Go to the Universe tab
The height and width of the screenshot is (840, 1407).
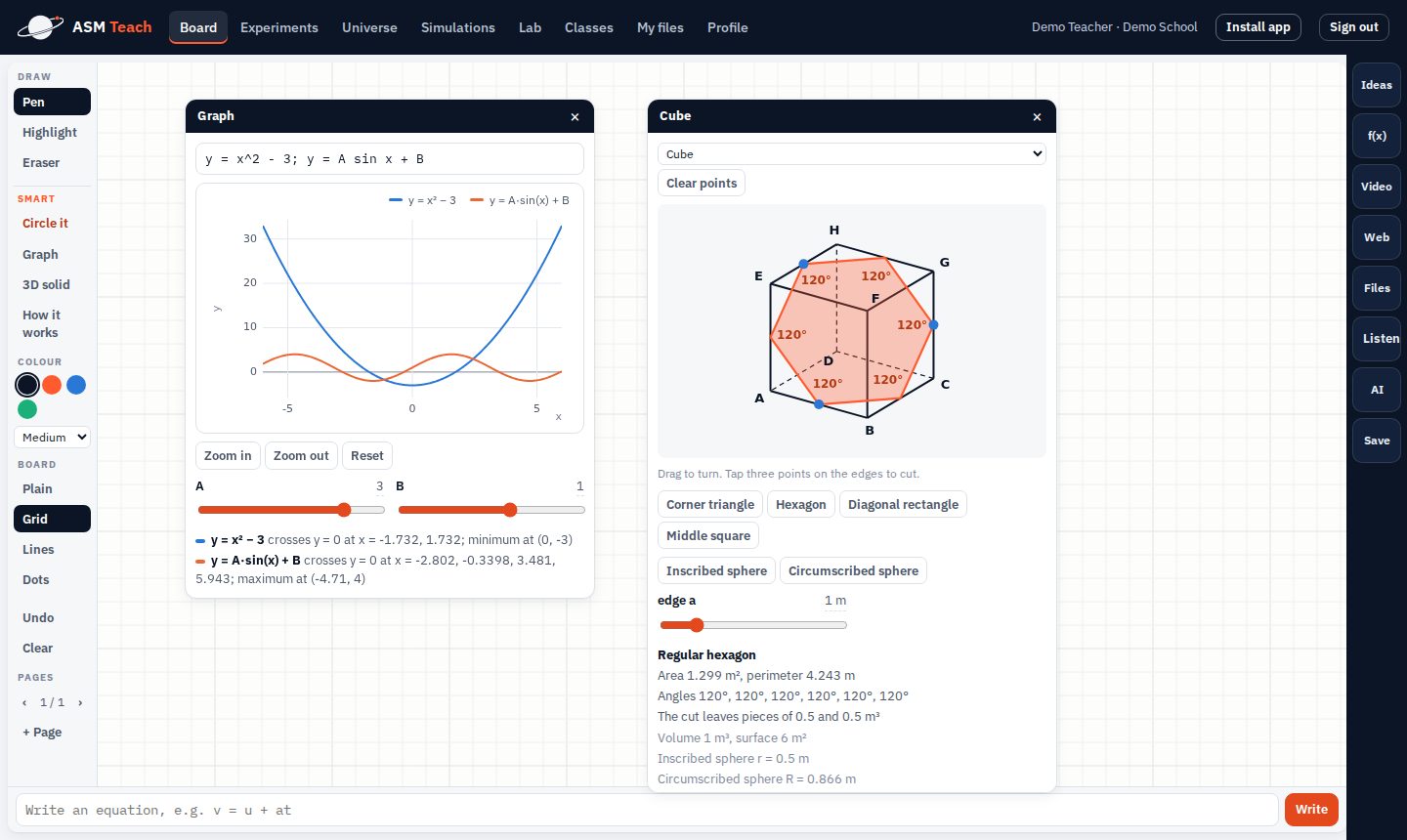click(x=369, y=27)
